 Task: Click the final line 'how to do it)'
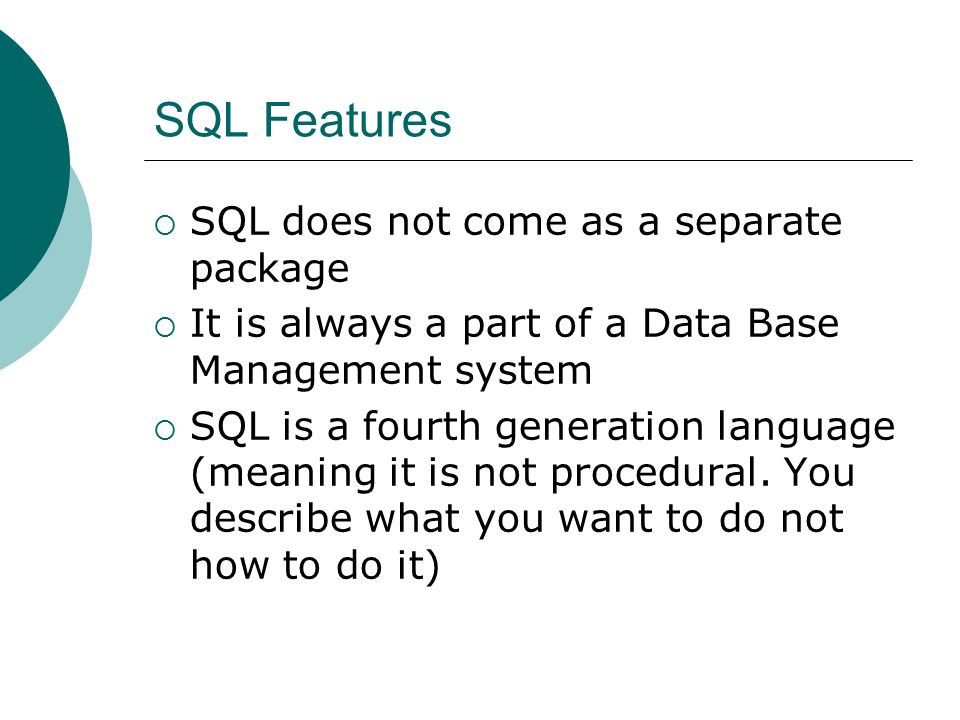(315, 565)
